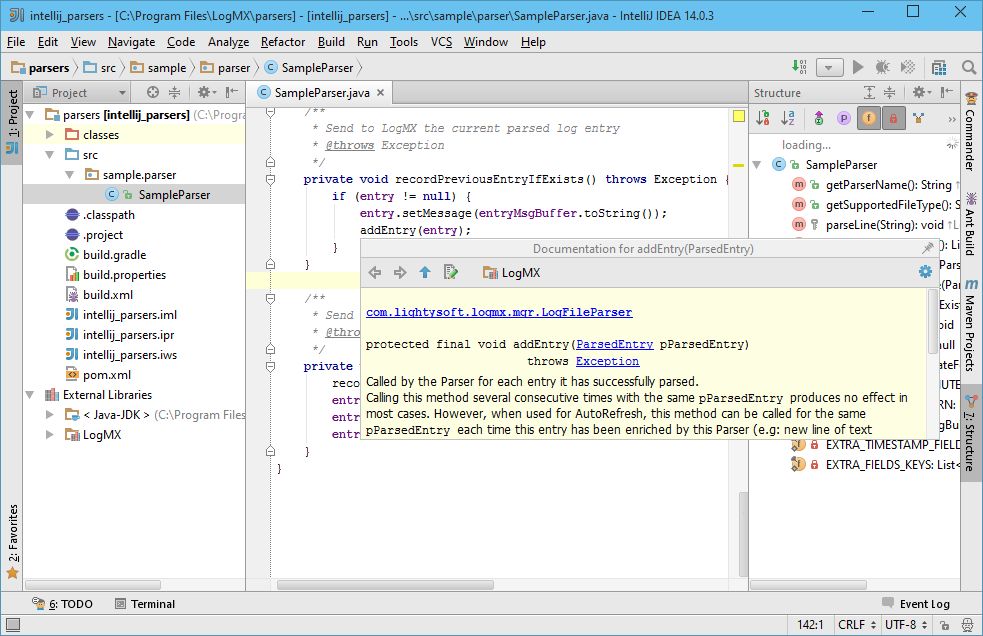Collapse the sample.parser package
The width and height of the screenshot is (983, 636).
(x=70, y=174)
